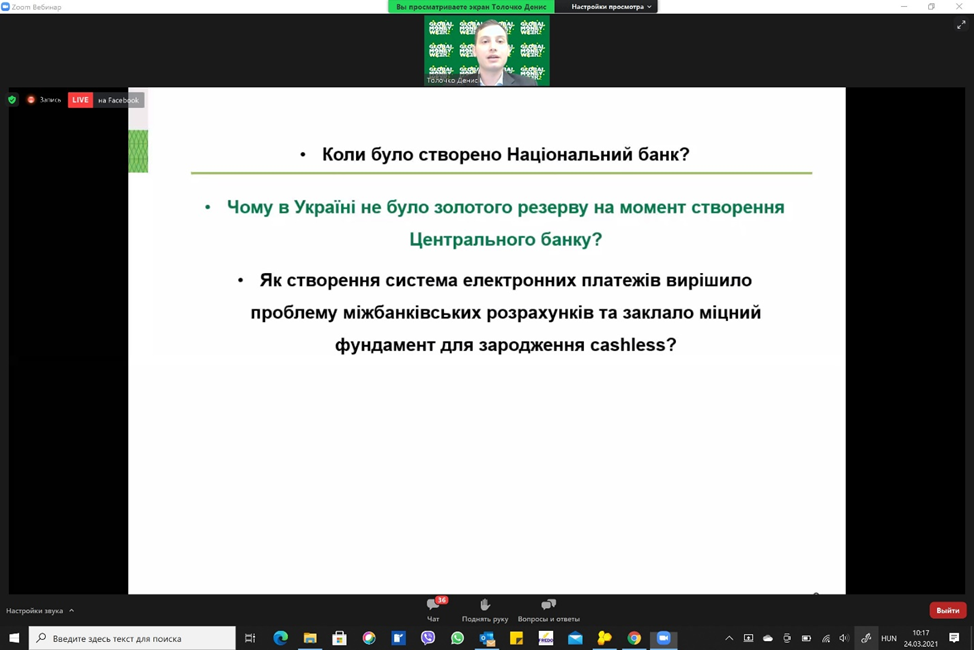Click the screen sharing notification banner
The width and height of the screenshot is (974, 650).
(x=471, y=7)
